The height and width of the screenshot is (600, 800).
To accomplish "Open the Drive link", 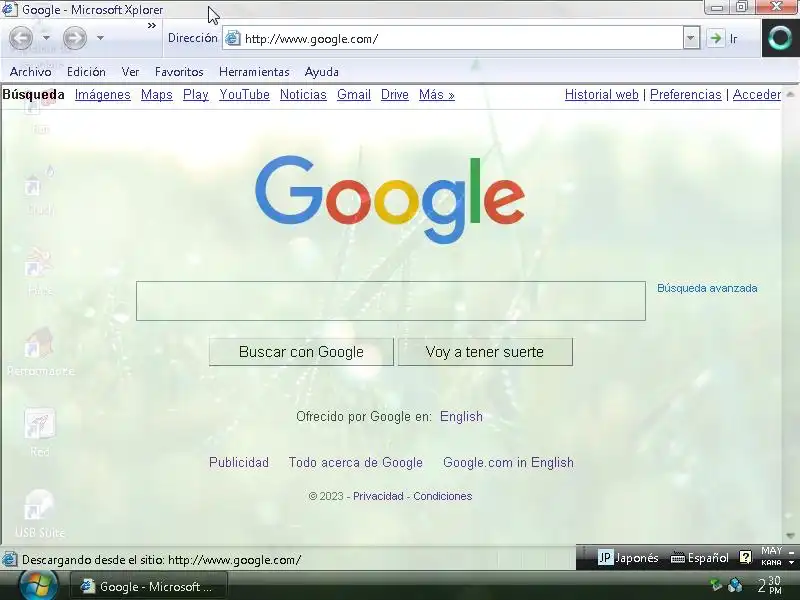I will pyautogui.click(x=395, y=94).
